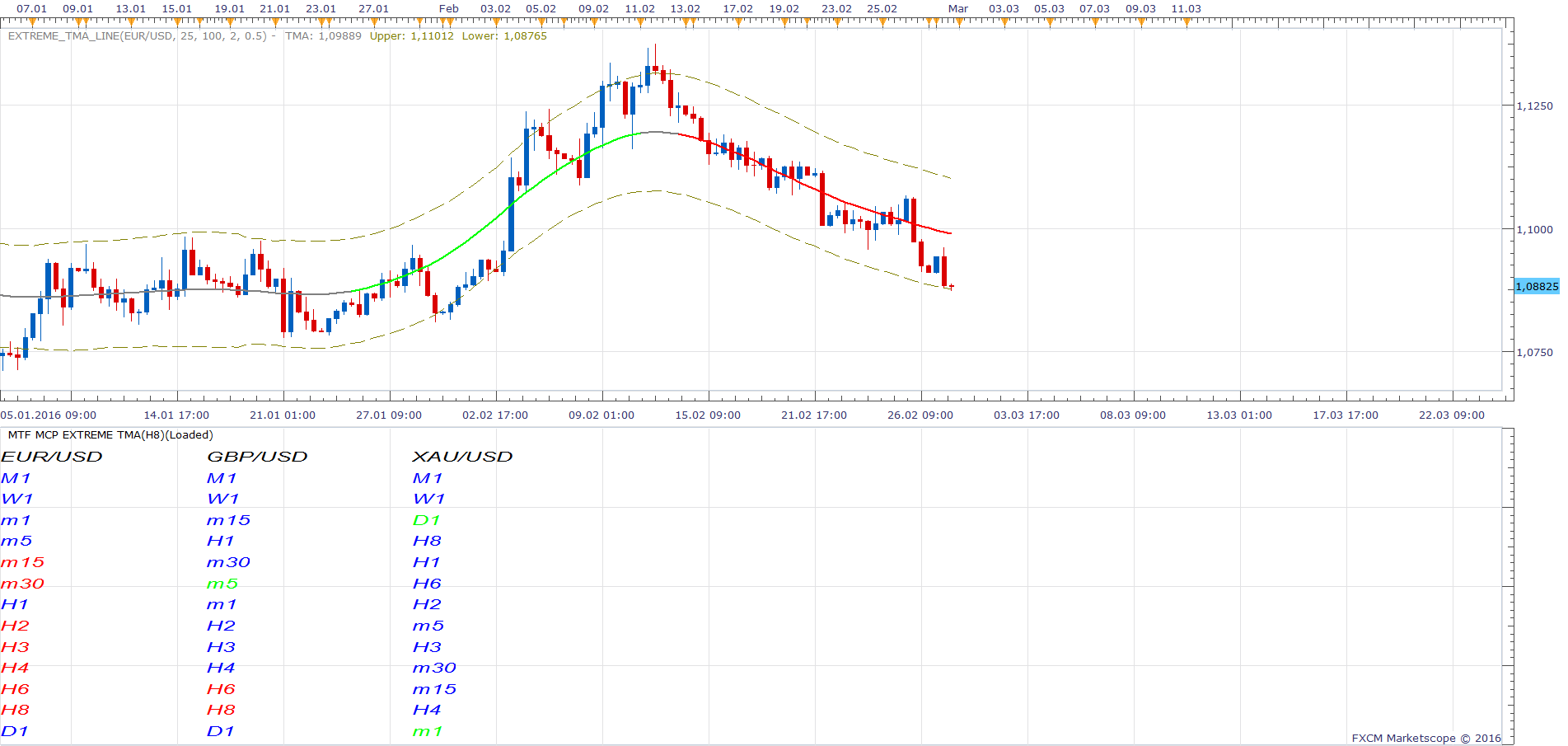Select the 1,1250 price axis label
Viewport: 1568px width, 746px height.
point(1534,106)
